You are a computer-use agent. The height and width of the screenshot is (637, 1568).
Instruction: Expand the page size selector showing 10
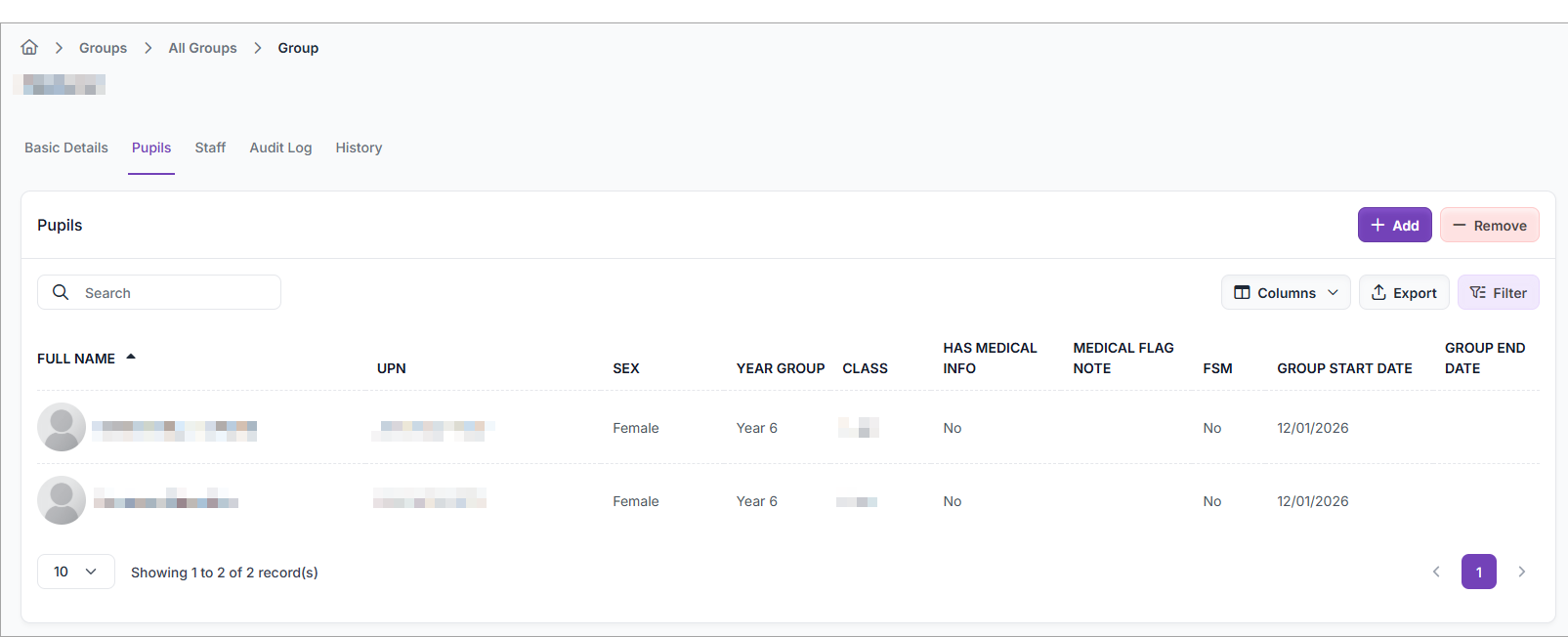[x=75, y=572]
